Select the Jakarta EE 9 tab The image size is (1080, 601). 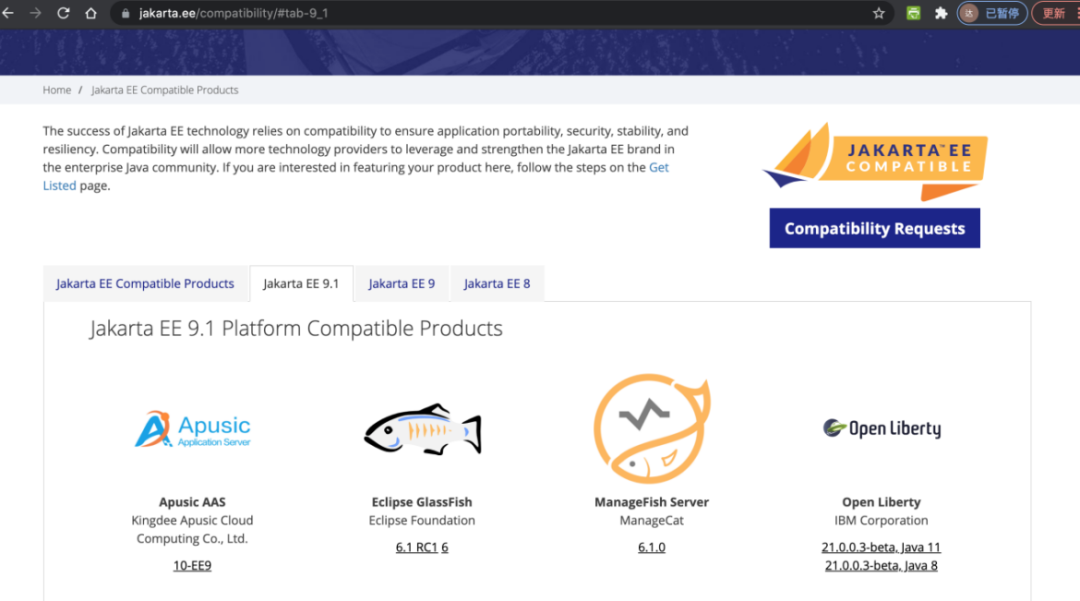pos(401,284)
